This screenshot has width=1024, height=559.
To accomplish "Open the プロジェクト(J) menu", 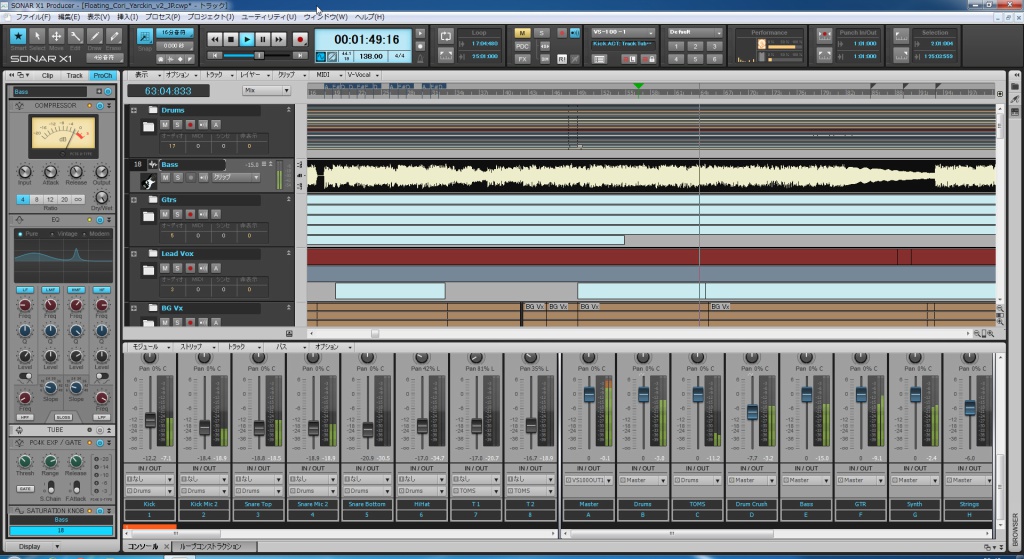I will point(210,17).
